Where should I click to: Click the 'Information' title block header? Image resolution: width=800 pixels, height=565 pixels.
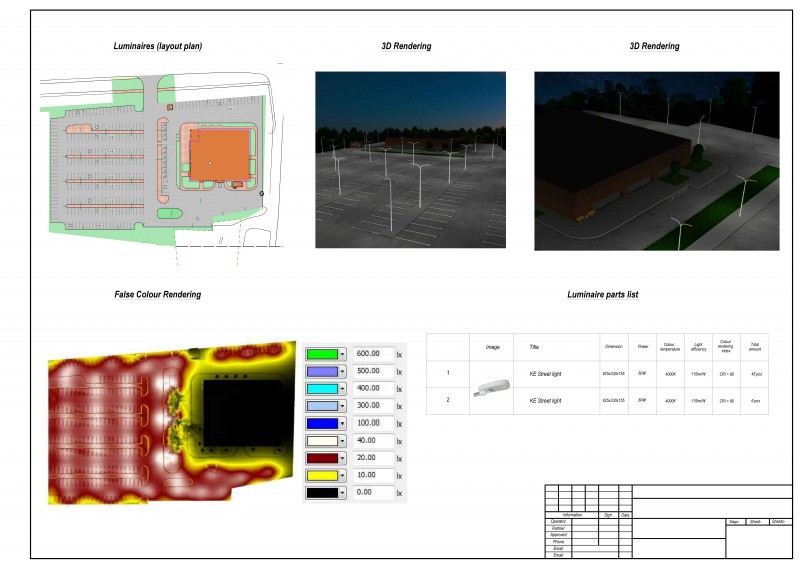(x=572, y=515)
